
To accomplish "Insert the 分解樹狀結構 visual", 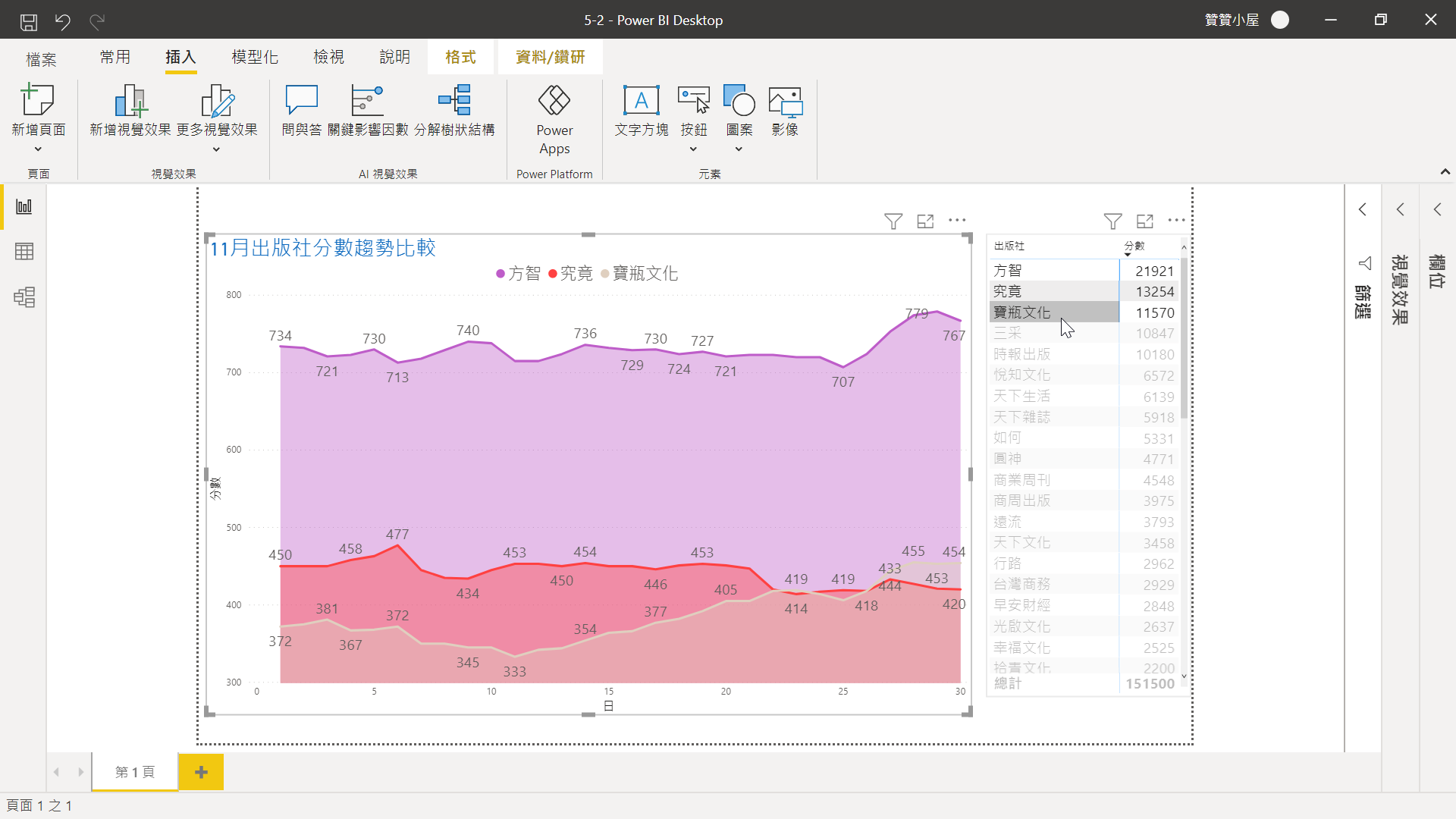I will tap(454, 111).
